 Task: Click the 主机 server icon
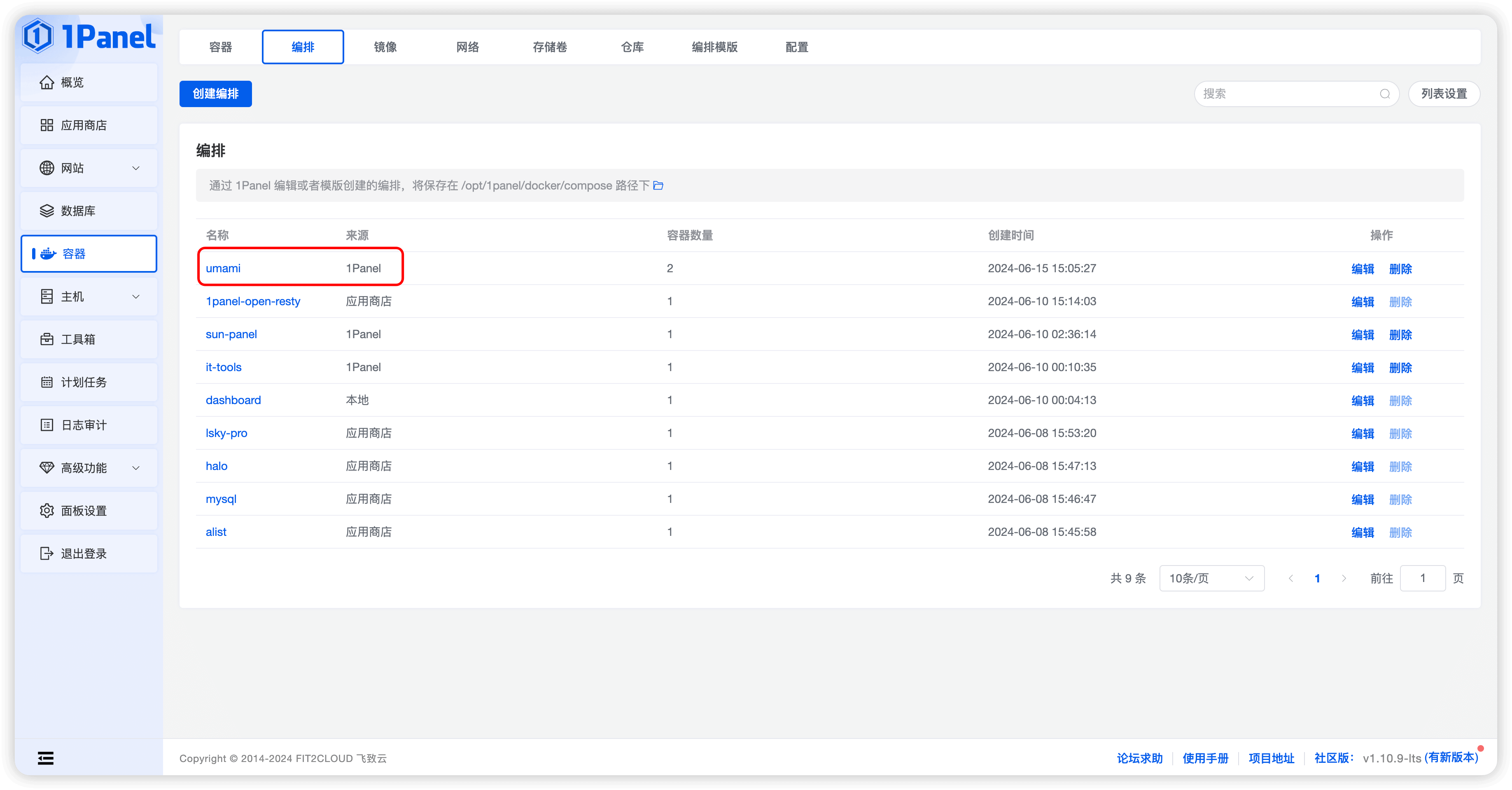47,297
